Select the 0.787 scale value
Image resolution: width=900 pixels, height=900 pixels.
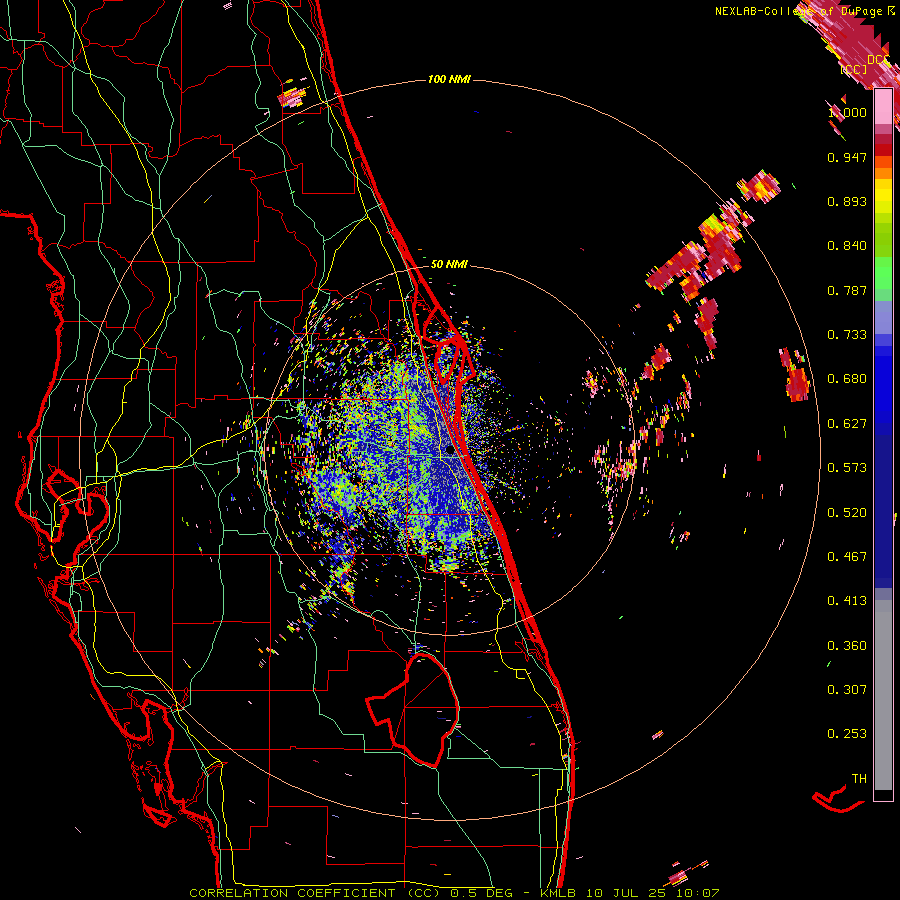(847, 290)
